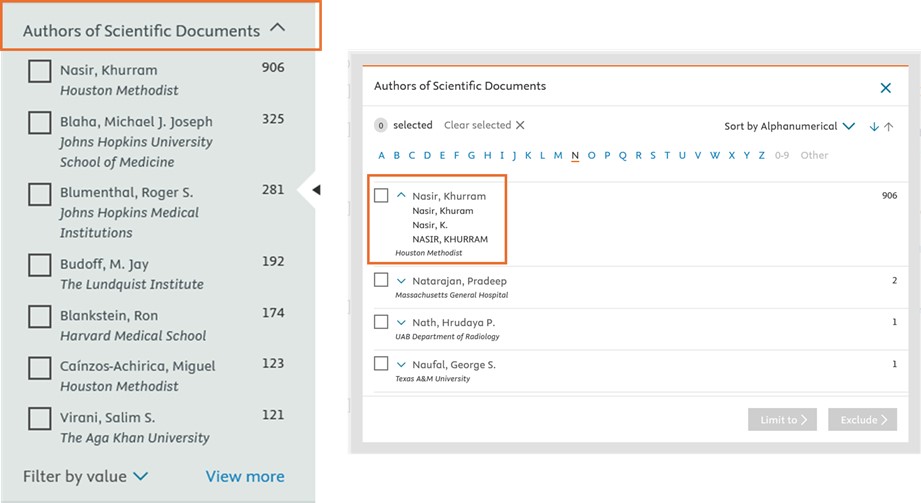Check the Blaha, Michael J. Joseph checkbox

click(39, 122)
